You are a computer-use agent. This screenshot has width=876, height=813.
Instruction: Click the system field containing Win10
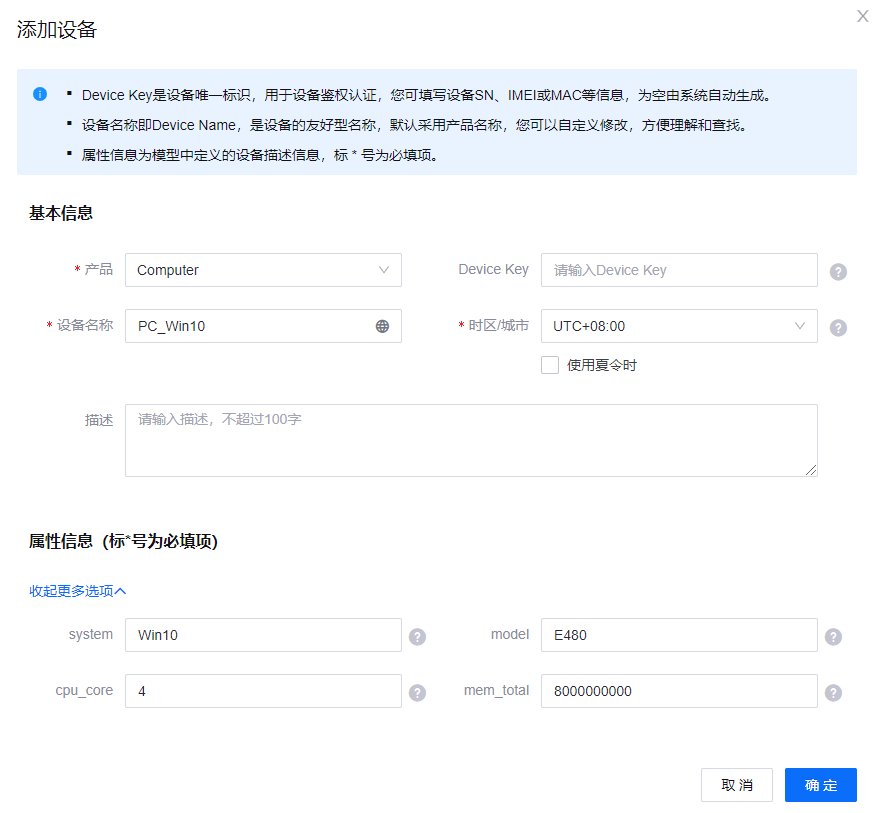(x=263, y=635)
